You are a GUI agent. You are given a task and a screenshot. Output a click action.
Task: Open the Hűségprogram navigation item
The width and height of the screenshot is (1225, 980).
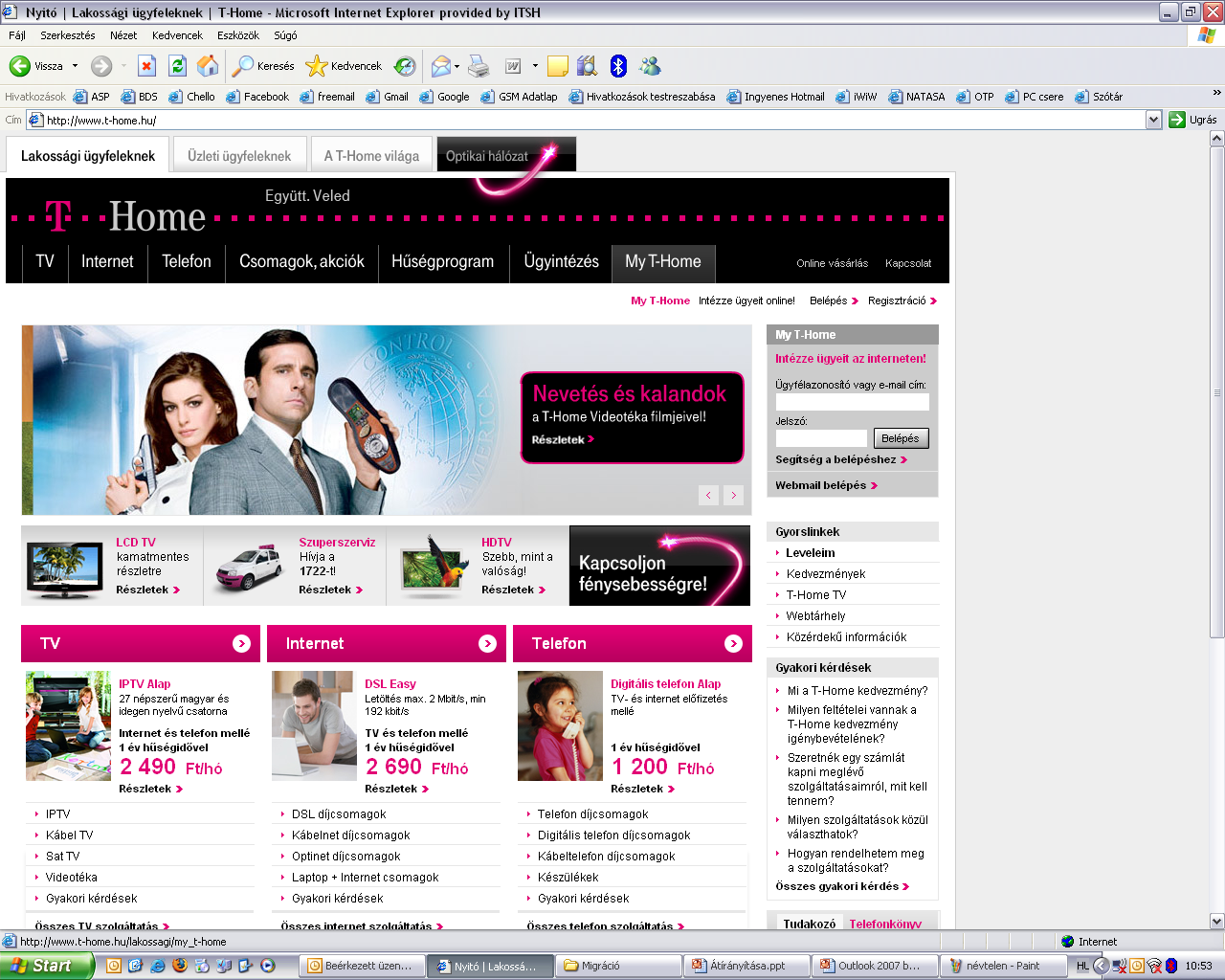(442, 261)
